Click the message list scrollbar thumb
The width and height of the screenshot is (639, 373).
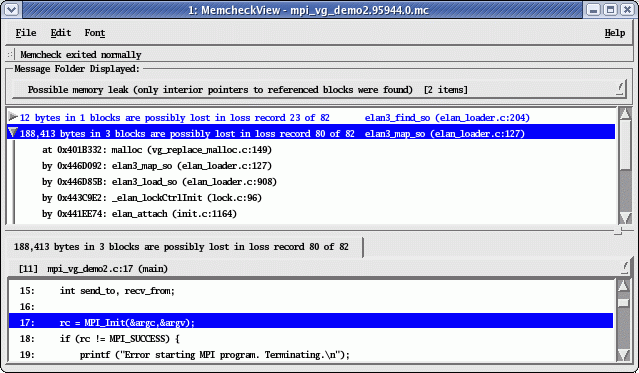[625, 144]
